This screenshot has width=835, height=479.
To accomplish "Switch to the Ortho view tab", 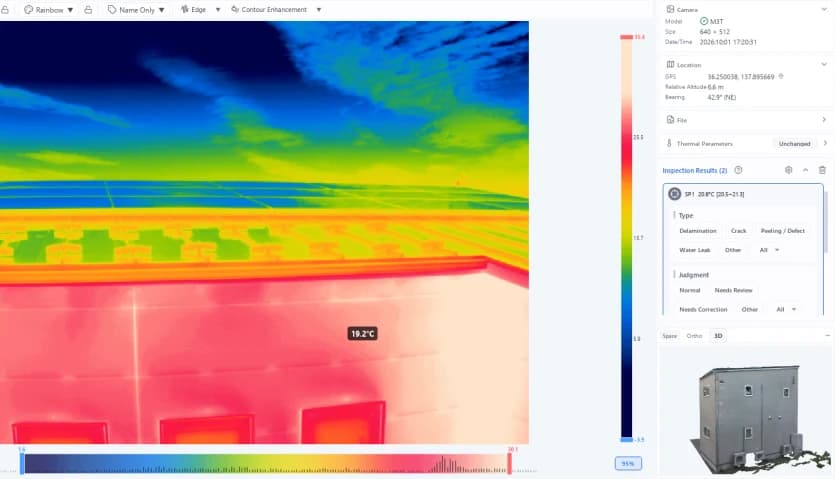I will click(694, 336).
